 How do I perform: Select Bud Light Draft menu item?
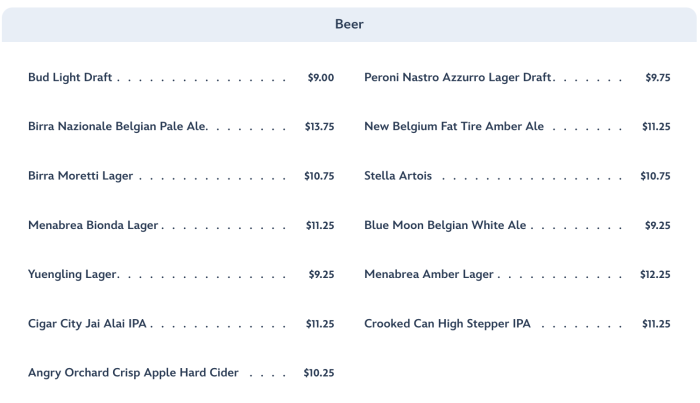point(70,78)
